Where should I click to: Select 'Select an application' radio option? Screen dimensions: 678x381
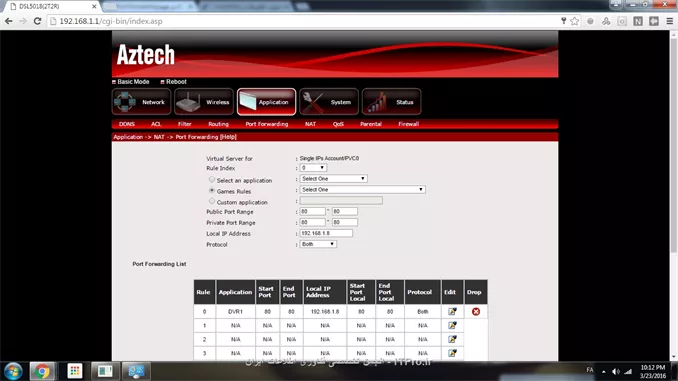pyautogui.click(x=211, y=179)
